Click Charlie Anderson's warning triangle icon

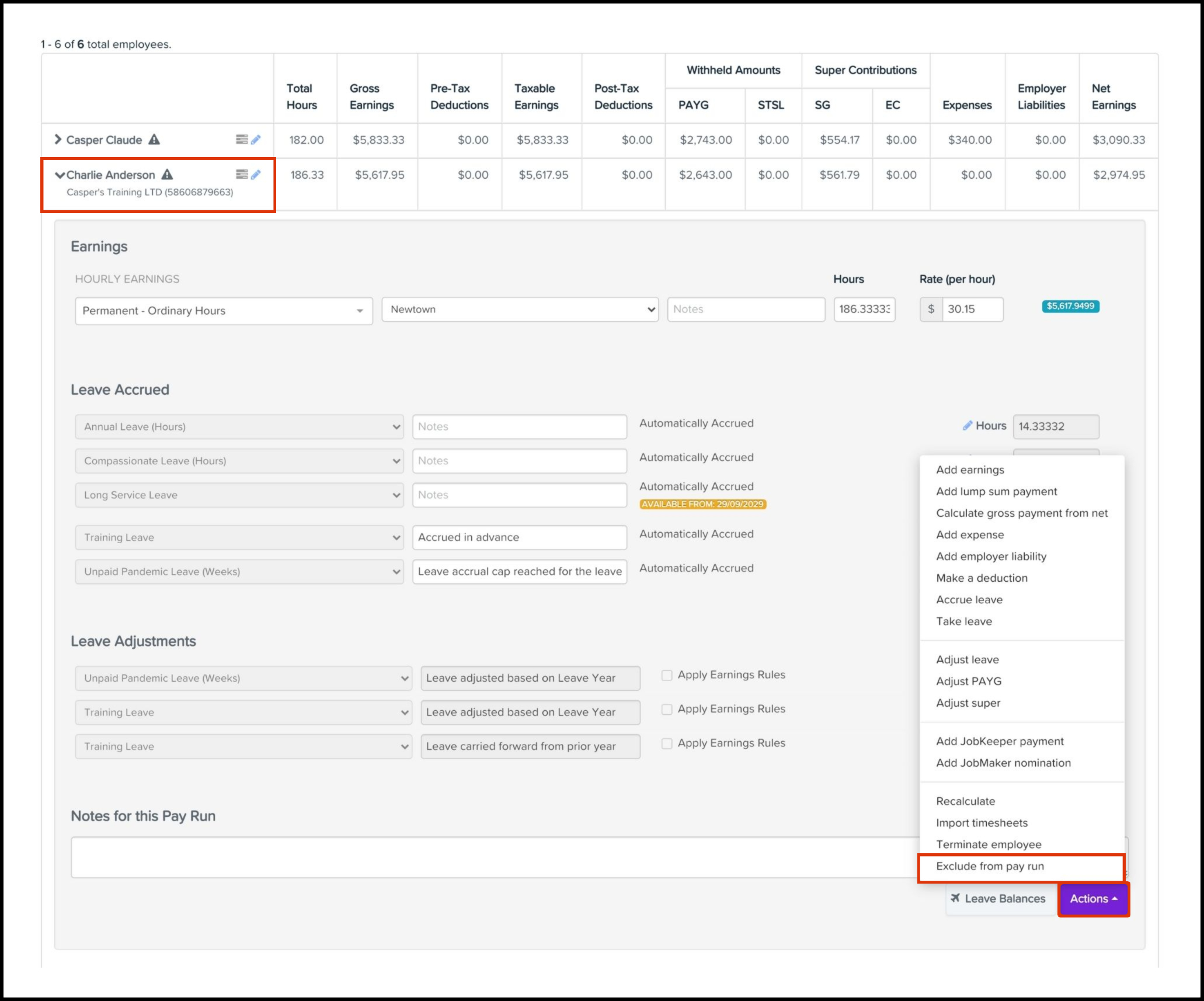click(168, 175)
